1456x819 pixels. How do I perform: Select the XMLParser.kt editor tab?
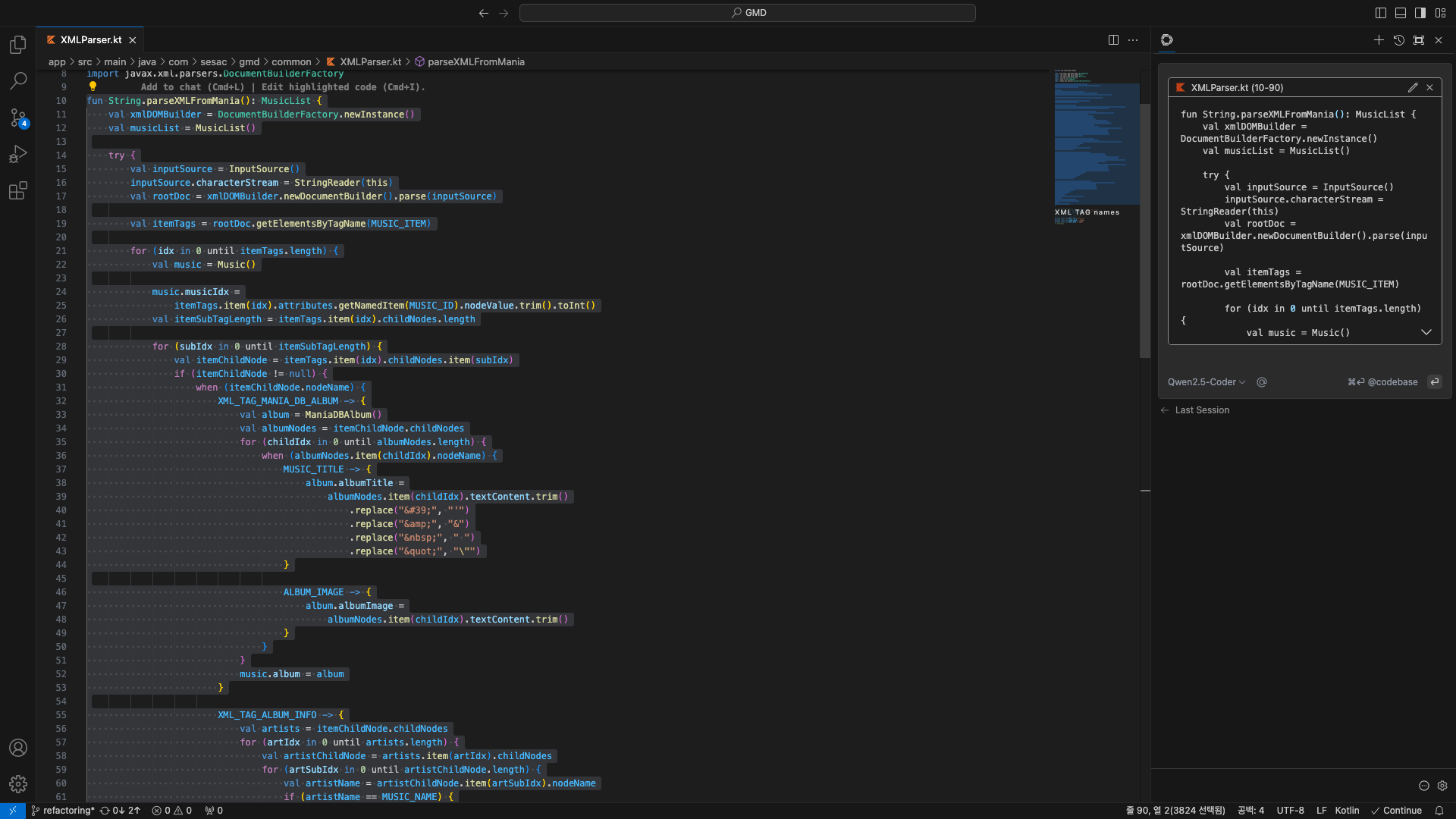(x=90, y=40)
